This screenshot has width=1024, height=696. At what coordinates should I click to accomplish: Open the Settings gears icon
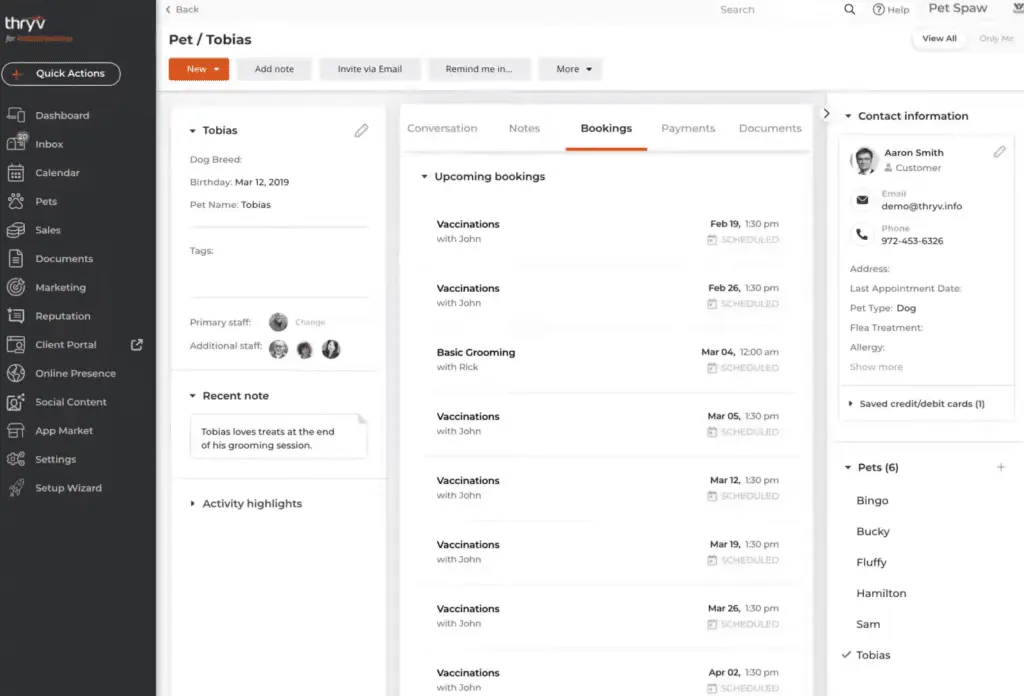coord(16,459)
